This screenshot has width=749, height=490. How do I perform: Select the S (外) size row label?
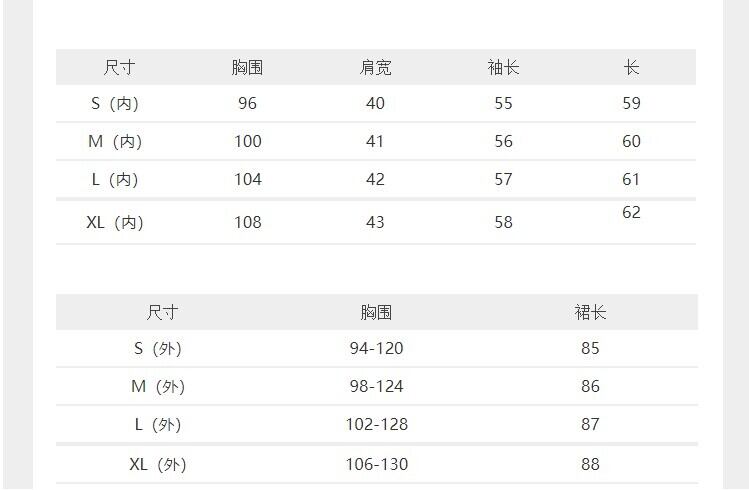tap(158, 348)
